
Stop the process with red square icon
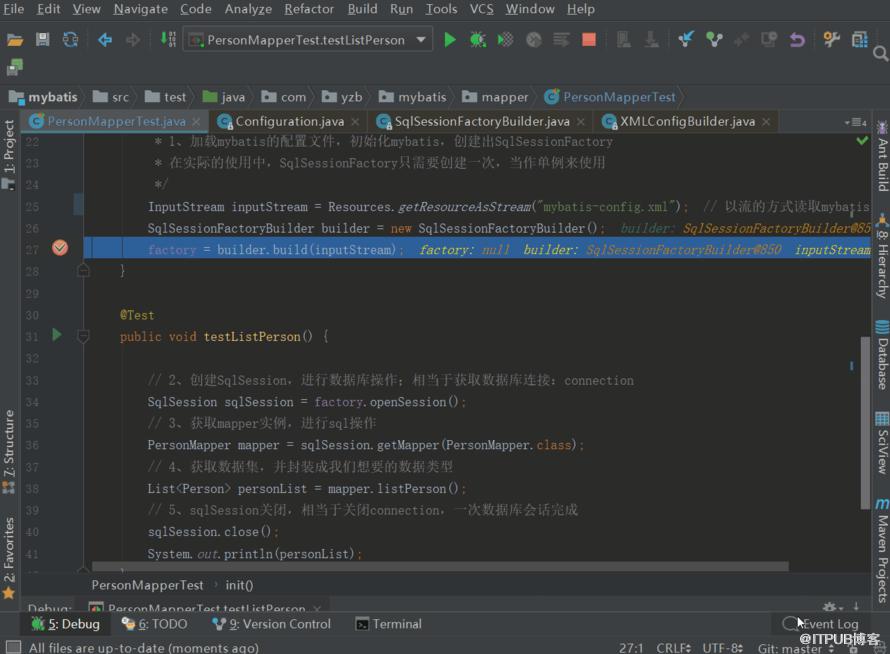coord(589,40)
